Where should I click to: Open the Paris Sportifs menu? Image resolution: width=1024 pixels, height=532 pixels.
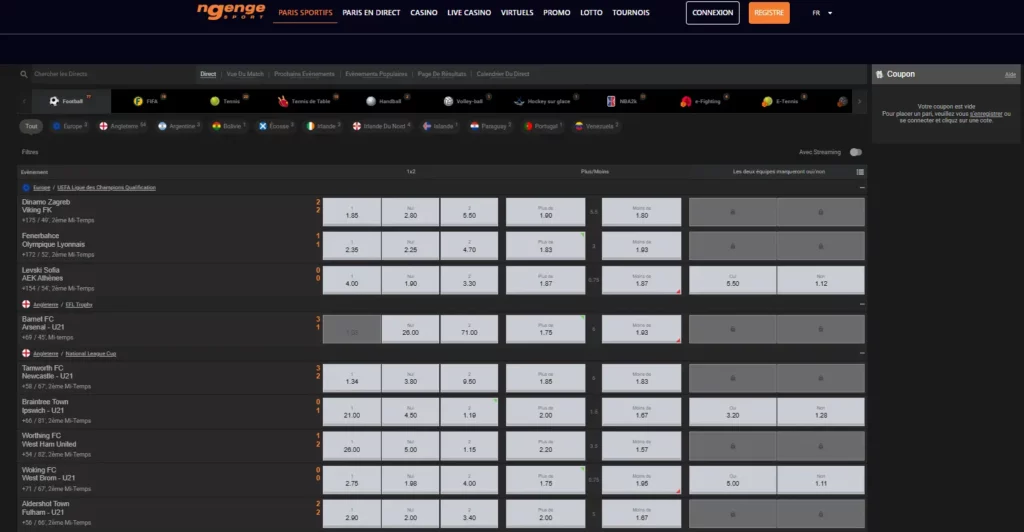(x=305, y=12)
